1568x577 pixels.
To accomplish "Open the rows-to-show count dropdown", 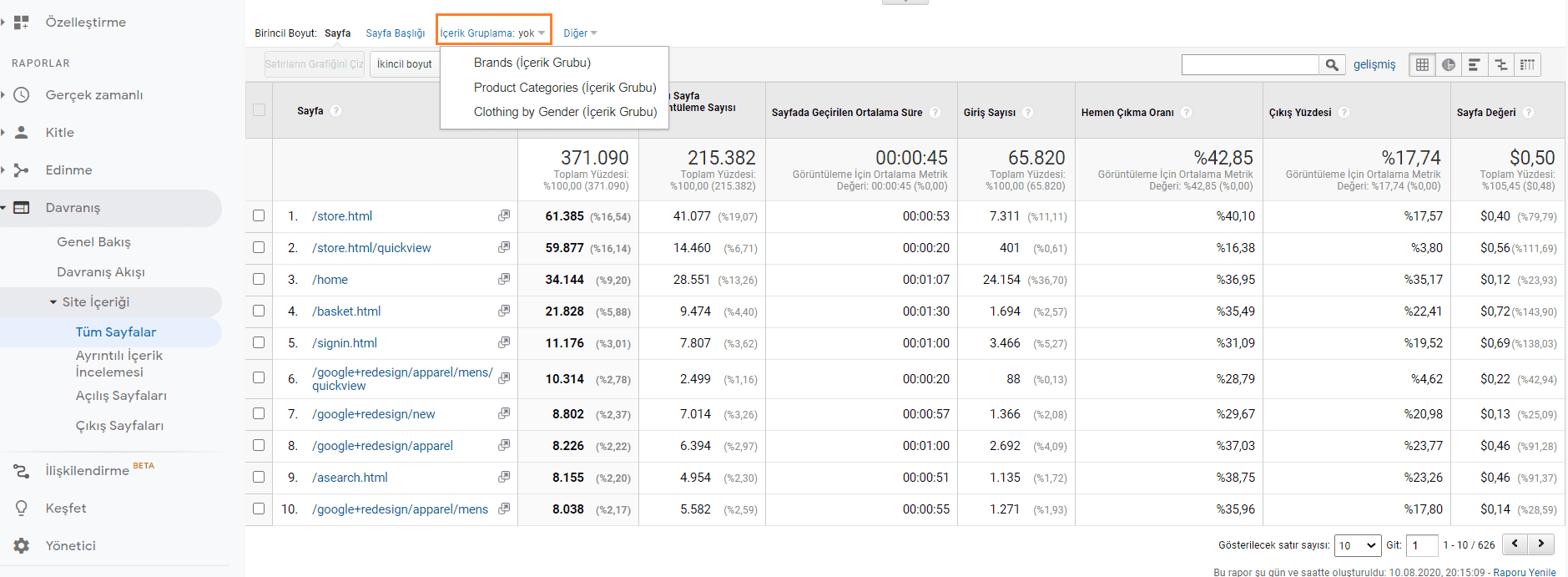I will [x=1357, y=545].
